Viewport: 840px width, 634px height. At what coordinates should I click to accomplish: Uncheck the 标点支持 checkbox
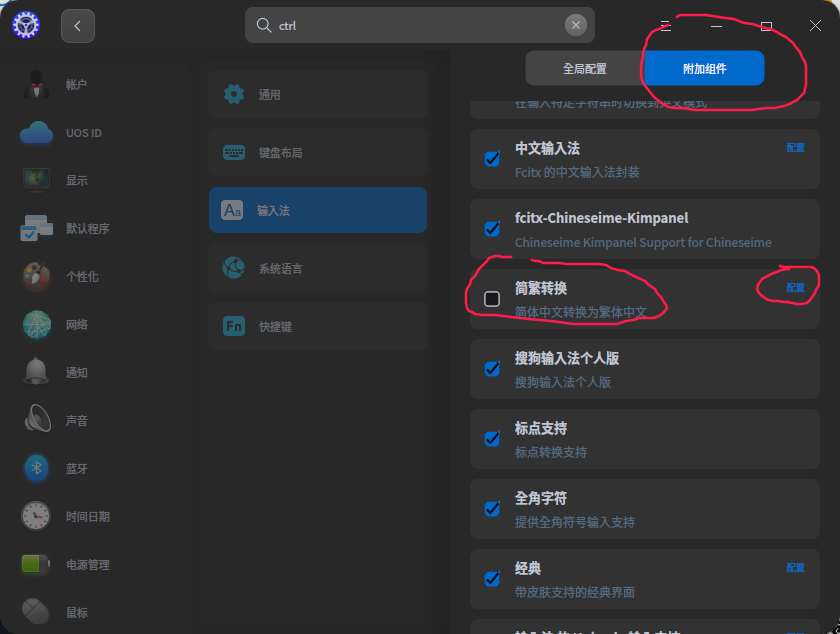click(x=492, y=439)
